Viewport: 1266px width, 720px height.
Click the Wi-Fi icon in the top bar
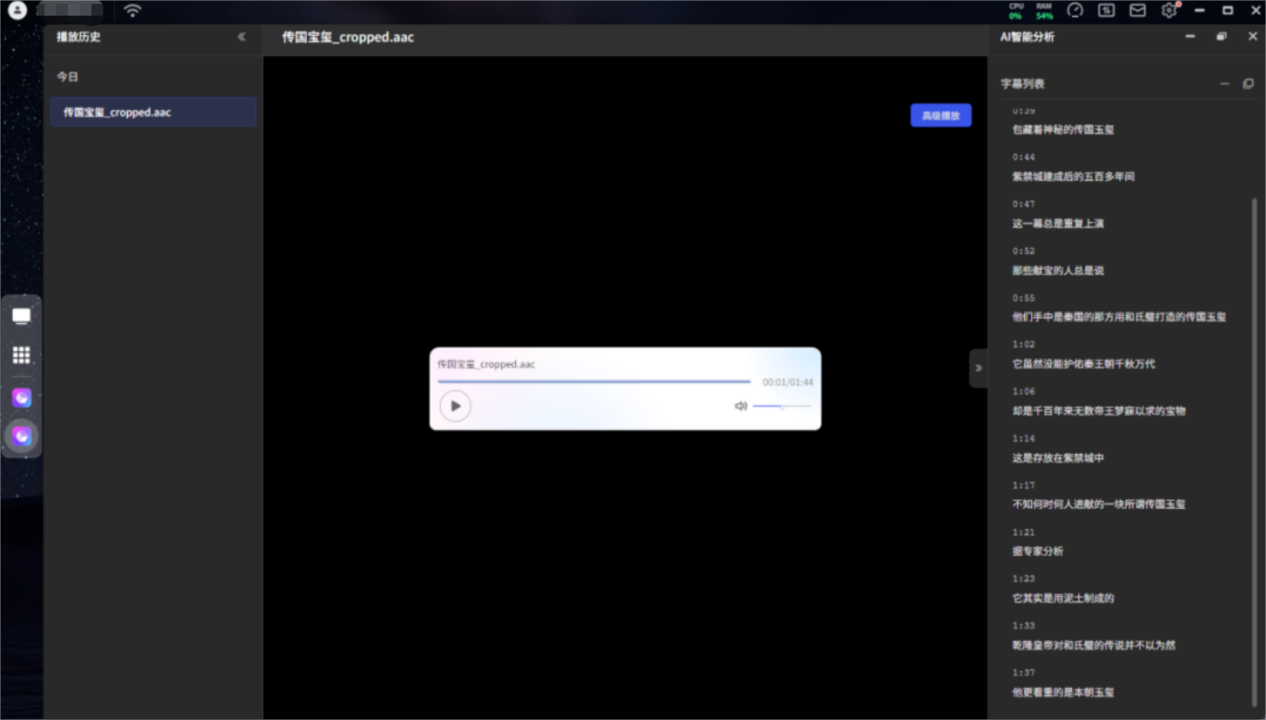click(133, 10)
